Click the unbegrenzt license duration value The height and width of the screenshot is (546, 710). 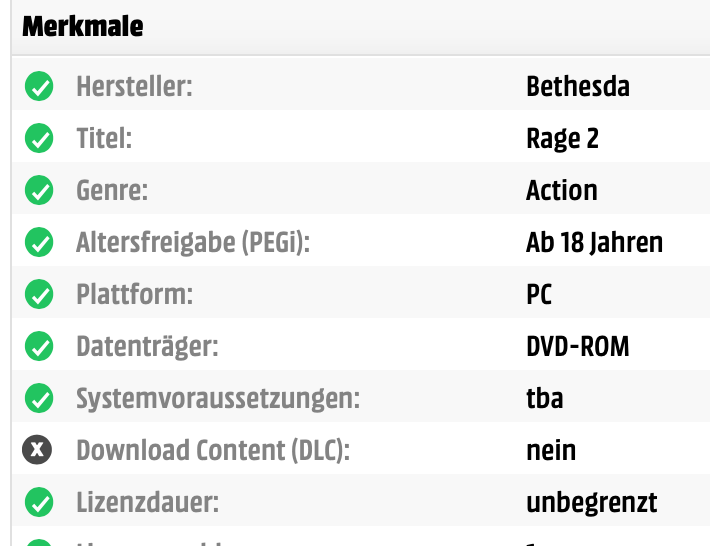click(x=591, y=503)
